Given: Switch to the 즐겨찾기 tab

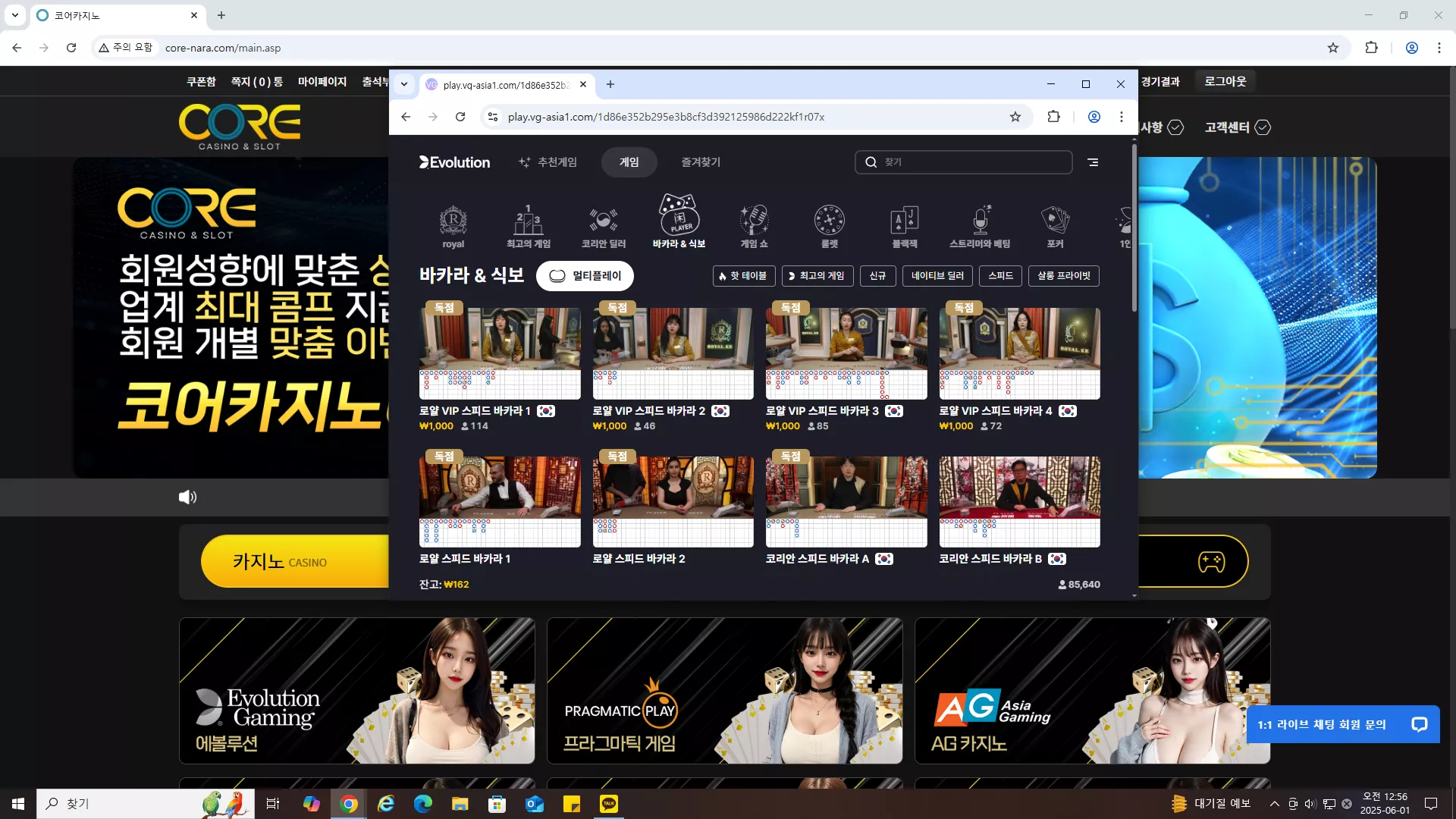Looking at the screenshot, I should 701,162.
